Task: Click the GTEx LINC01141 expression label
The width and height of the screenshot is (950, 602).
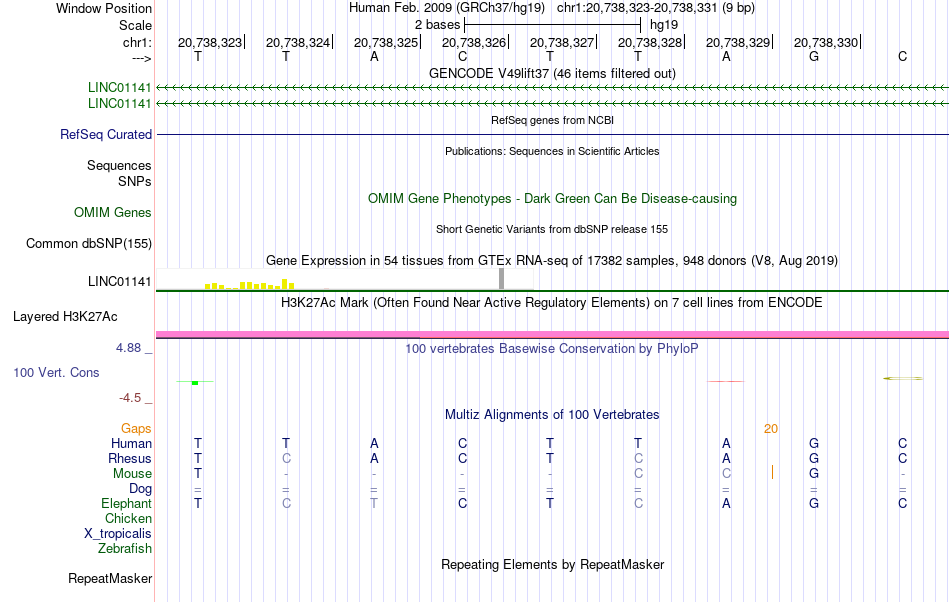Action: (119, 282)
